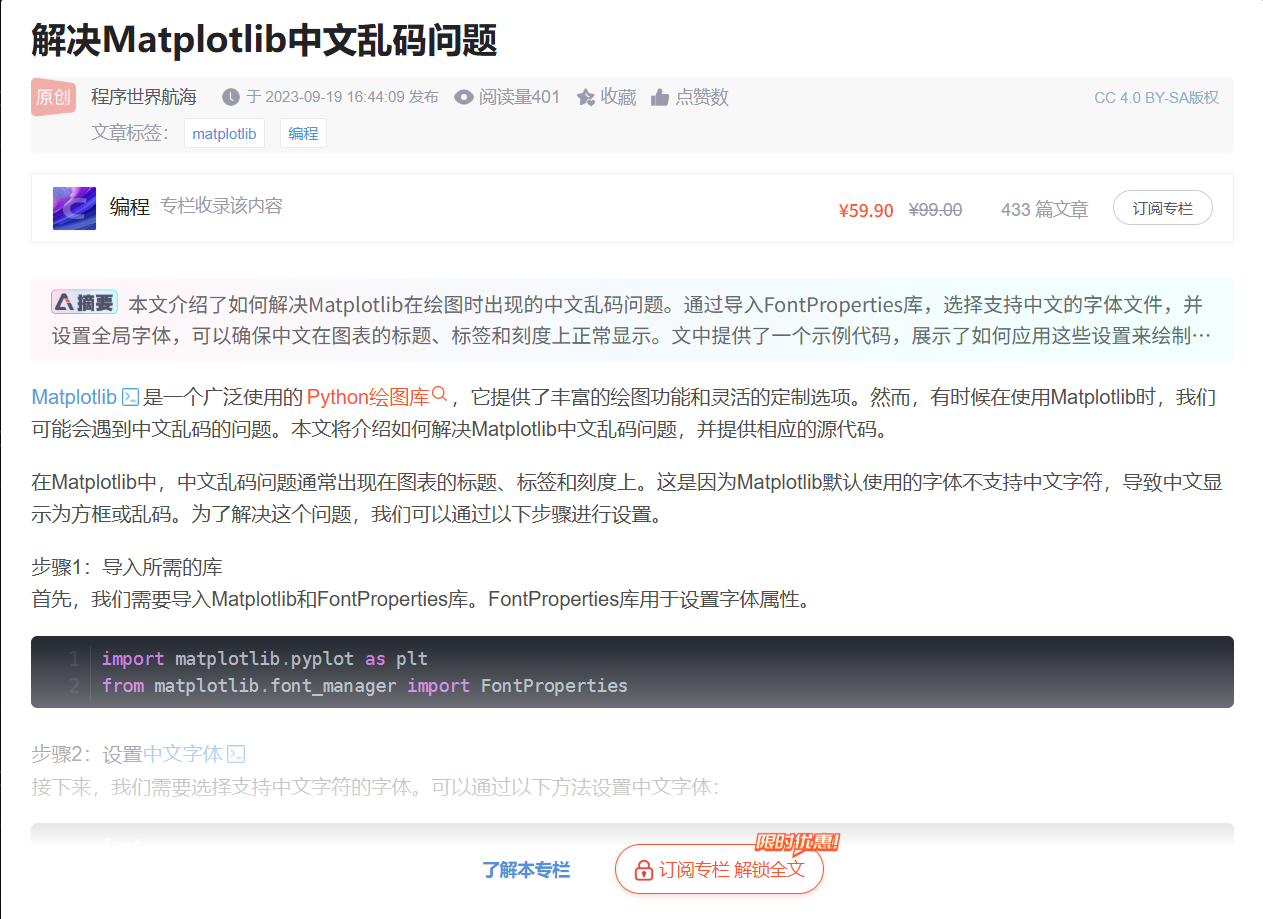Click the ¥99.00 original price text
The width and height of the screenshot is (1263, 919).
[x=935, y=210]
